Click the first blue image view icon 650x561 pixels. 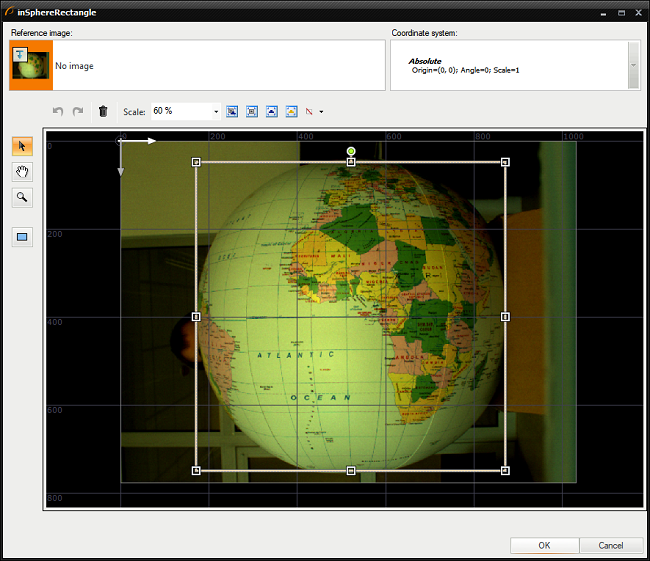tap(232, 111)
